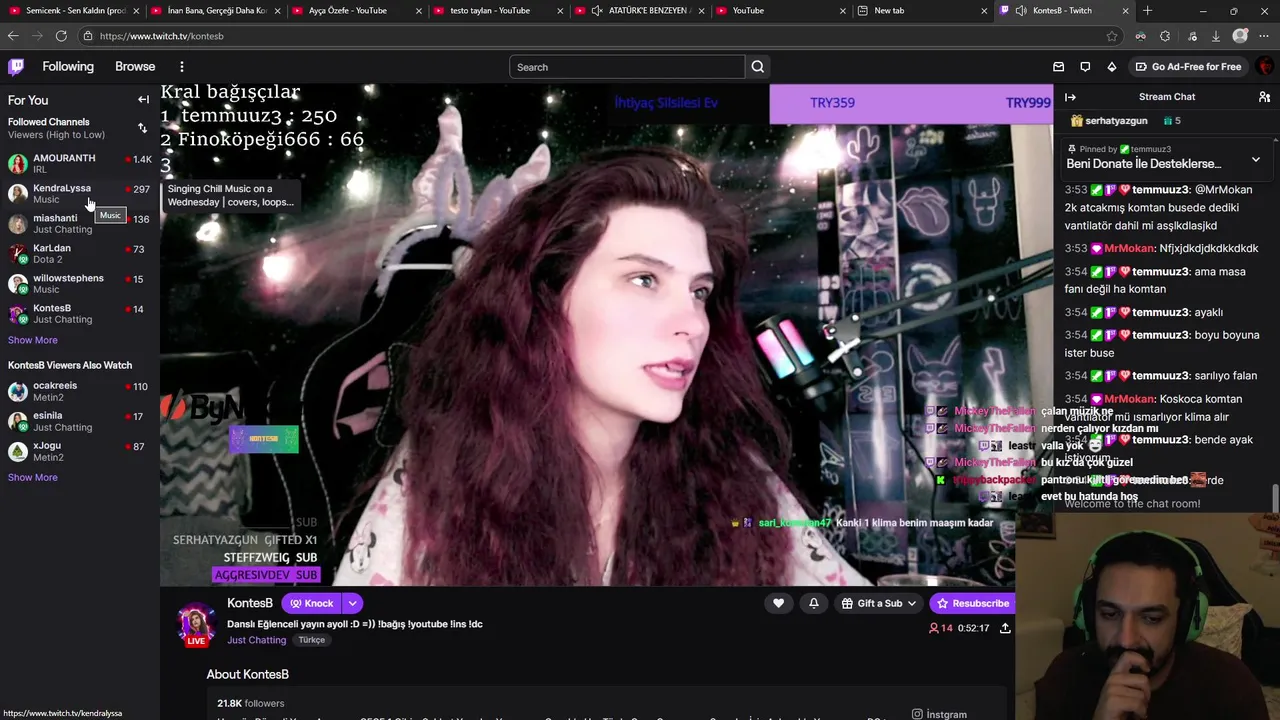Screen dimensions: 1280x720
Task: Click the Türkçe language tag
Action: 311,640
